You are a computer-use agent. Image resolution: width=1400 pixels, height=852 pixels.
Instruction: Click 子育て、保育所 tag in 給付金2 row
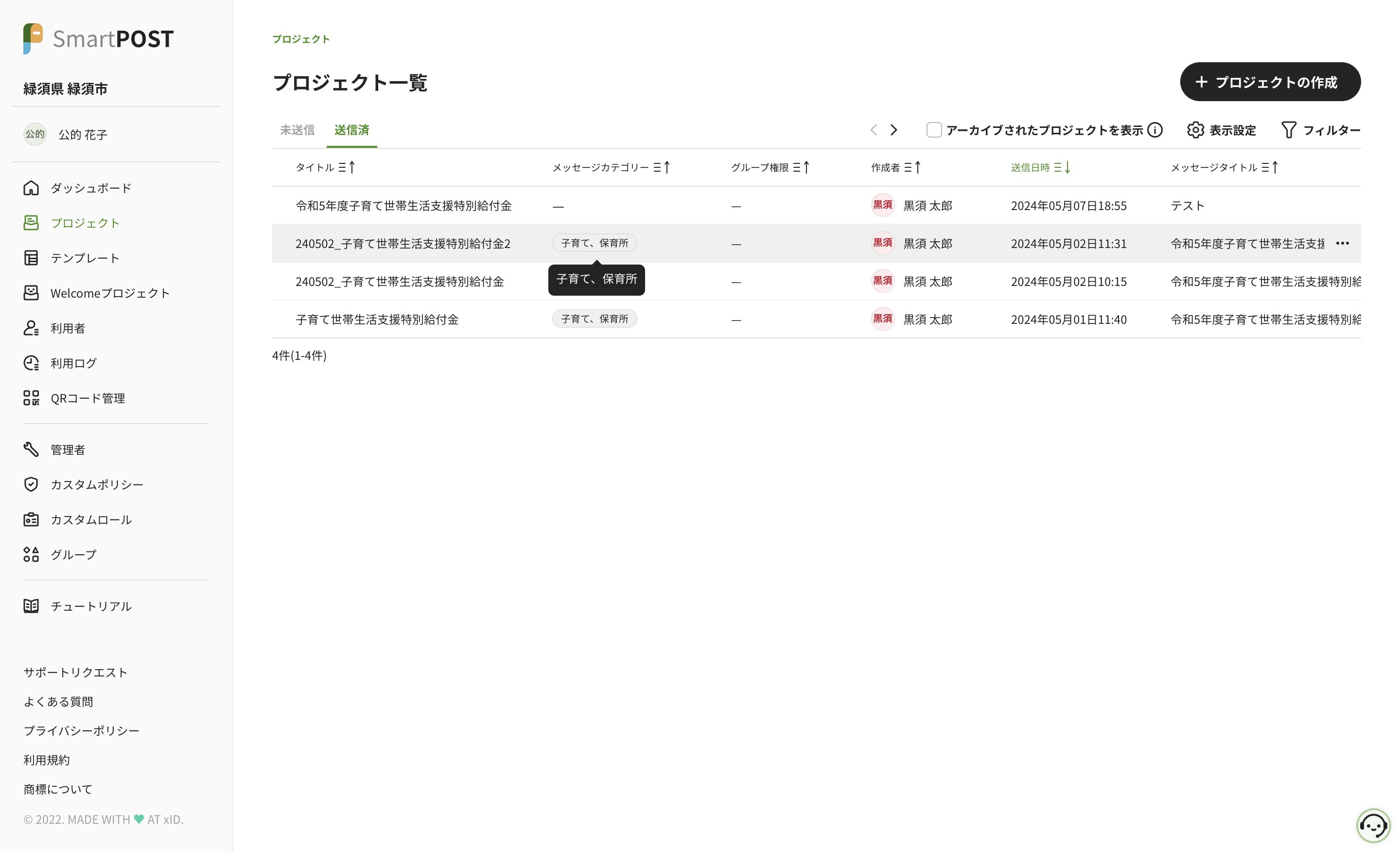coord(595,243)
